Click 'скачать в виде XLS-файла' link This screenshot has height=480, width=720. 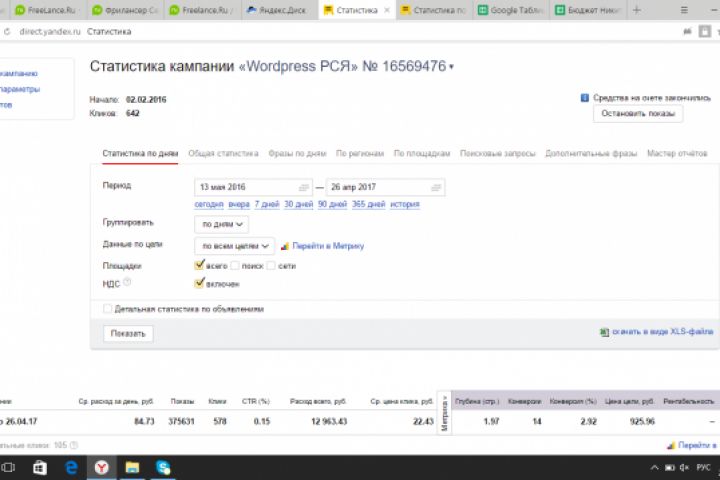(663, 332)
